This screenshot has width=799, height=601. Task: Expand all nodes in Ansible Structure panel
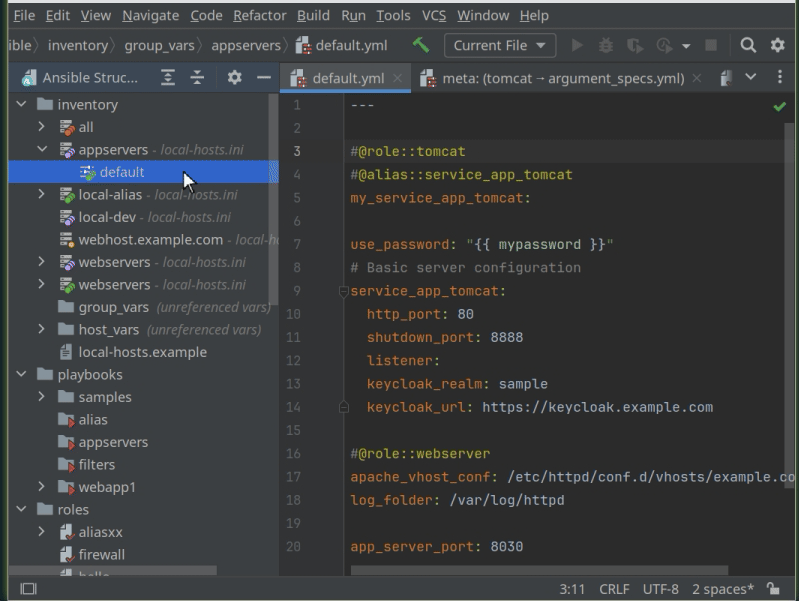coord(168,77)
